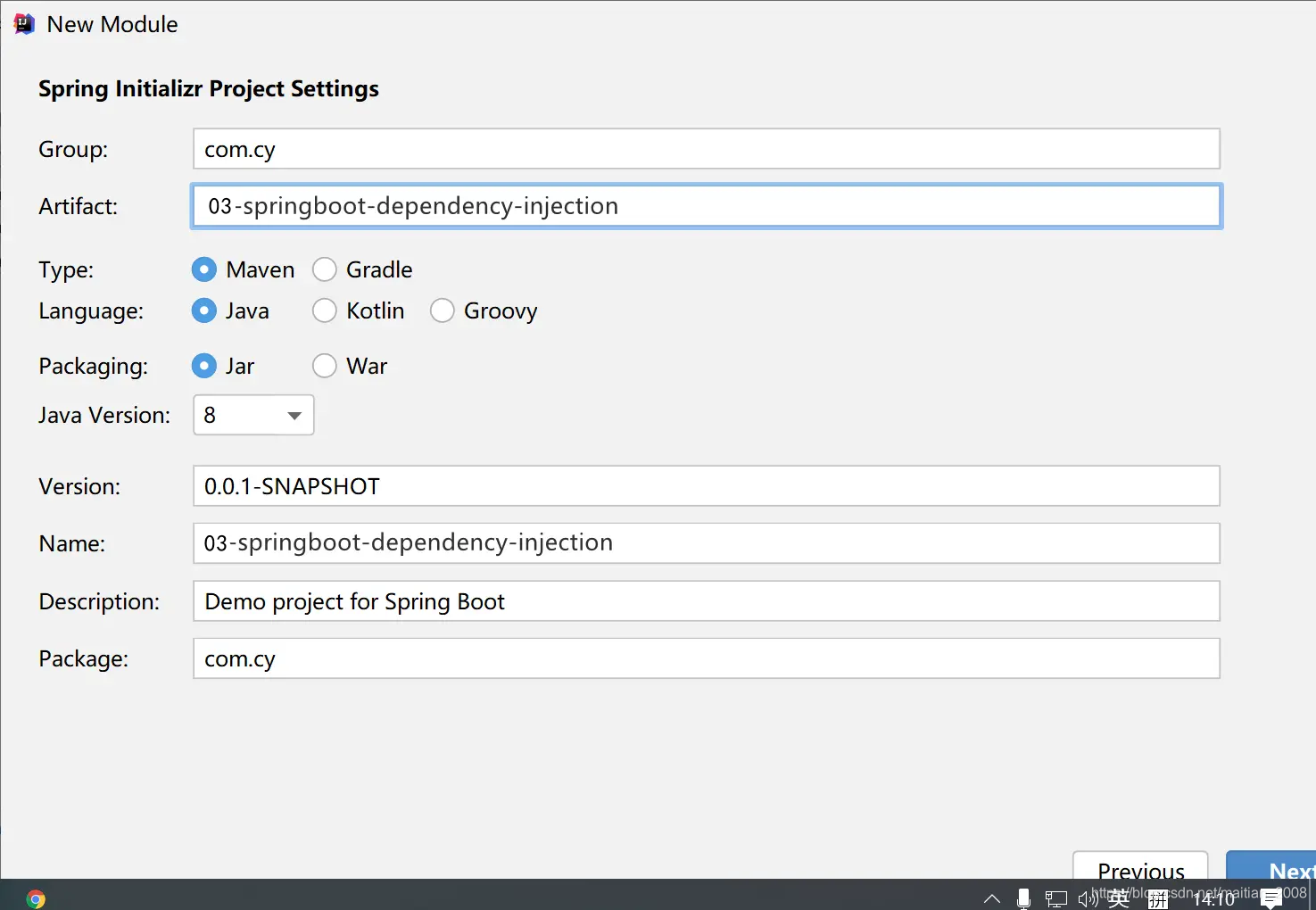The height and width of the screenshot is (910, 1316).
Task: Go back with the Previous button
Action: [x=1140, y=865]
